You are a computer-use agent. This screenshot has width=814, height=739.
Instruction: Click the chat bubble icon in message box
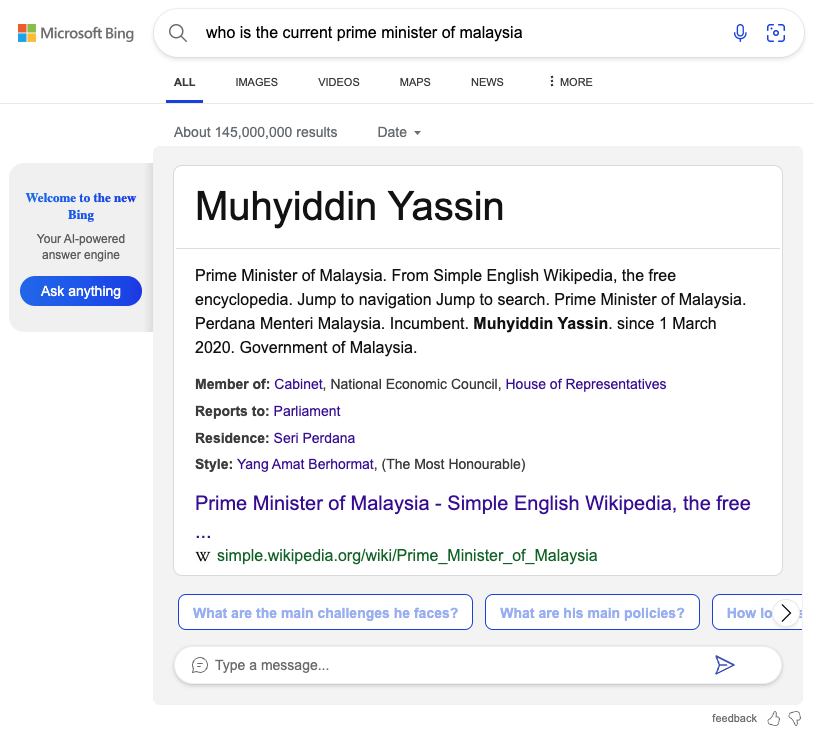[200, 665]
